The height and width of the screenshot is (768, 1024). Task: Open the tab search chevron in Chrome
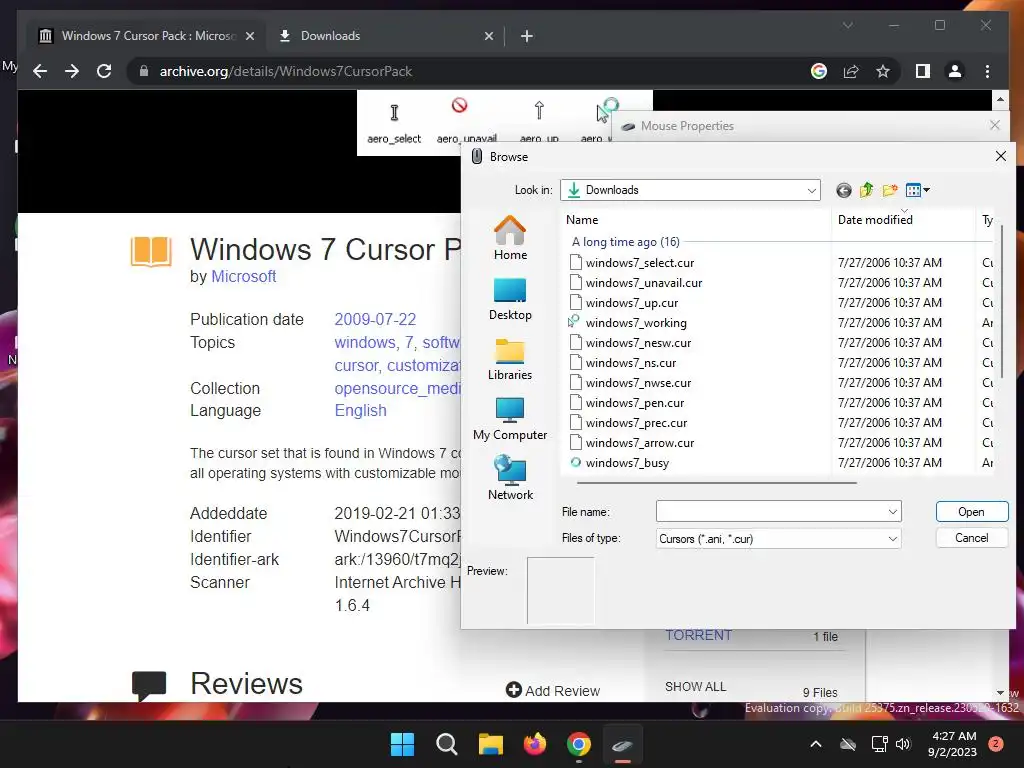coord(847,25)
